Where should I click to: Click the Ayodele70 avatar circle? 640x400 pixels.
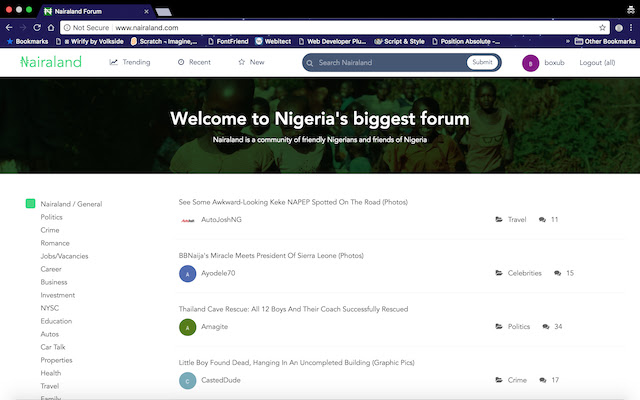click(x=188, y=273)
